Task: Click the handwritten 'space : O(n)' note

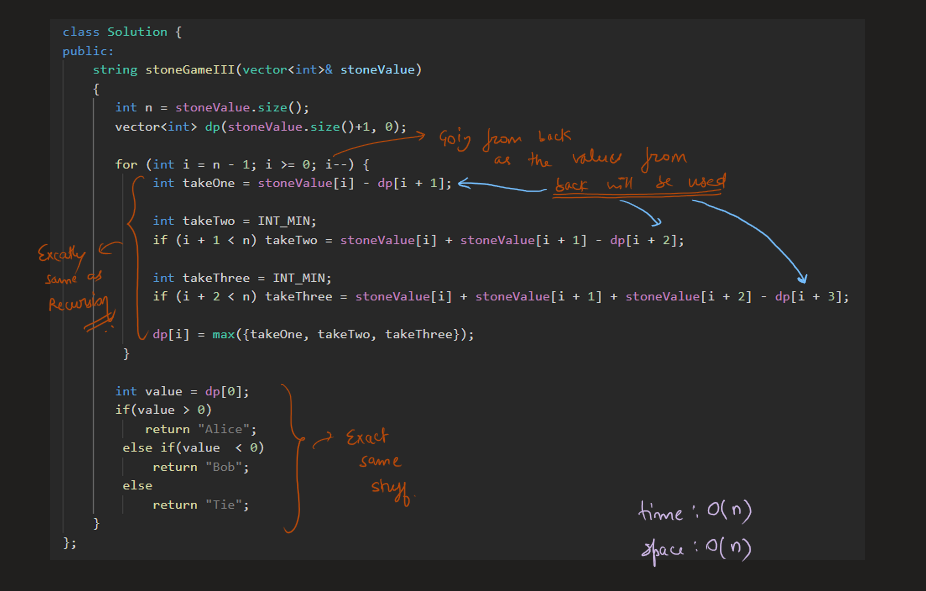Action: (695, 547)
